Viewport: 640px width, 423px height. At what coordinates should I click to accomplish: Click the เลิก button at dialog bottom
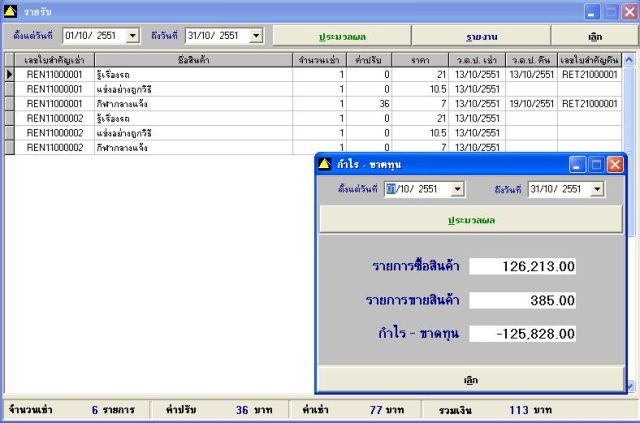[471, 380]
